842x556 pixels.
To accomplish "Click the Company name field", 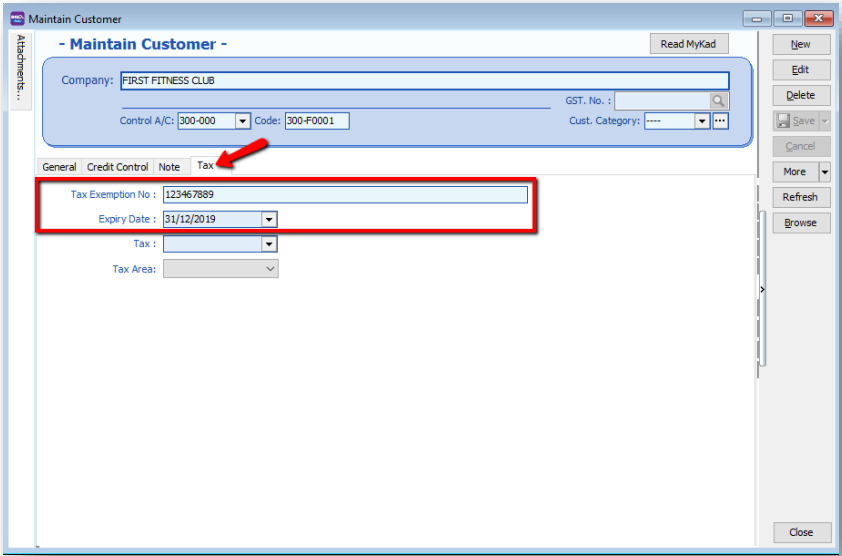I will pyautogui.click(x=424, y=81).
